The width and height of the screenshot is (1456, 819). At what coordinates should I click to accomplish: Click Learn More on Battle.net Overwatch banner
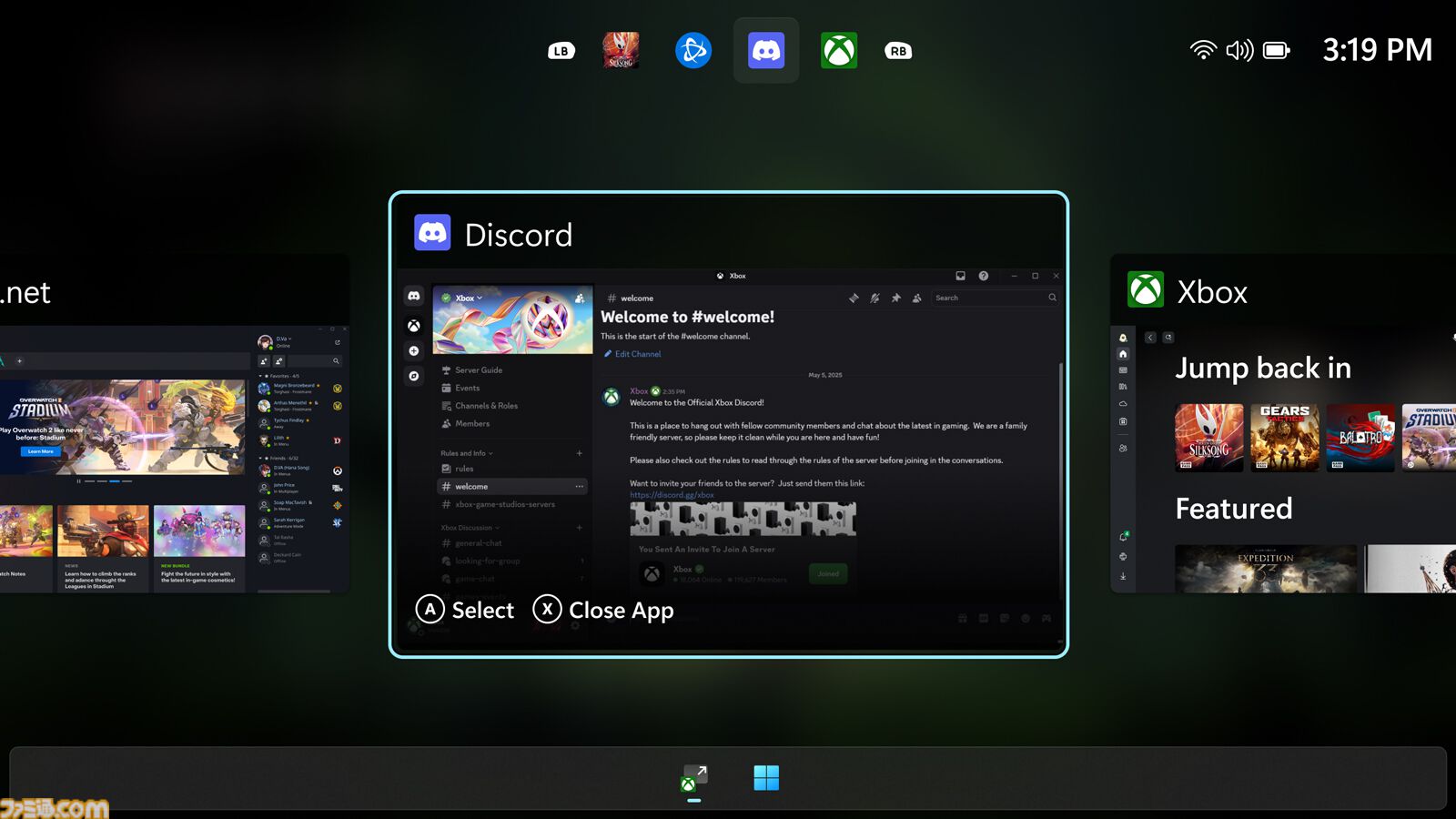[x=40, y=451]
